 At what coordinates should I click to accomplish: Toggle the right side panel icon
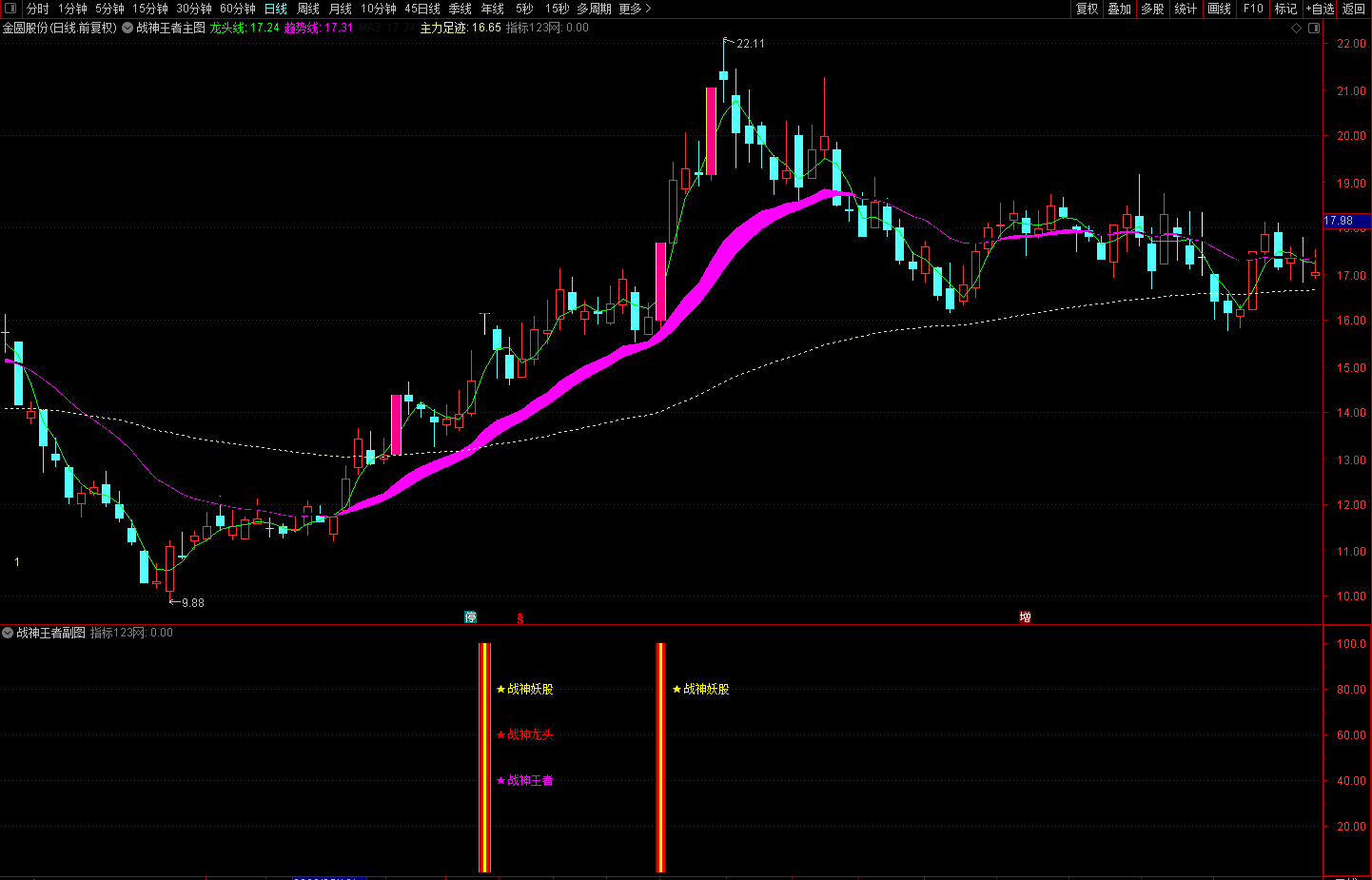tap(1314, 29)
